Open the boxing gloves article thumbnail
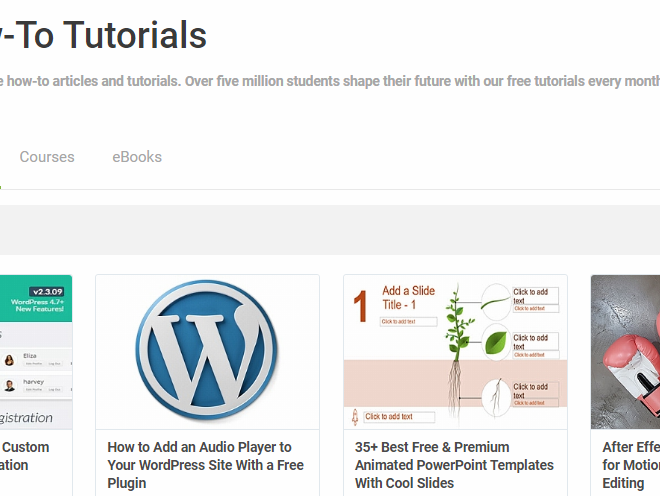Viewport: 660px width, 496px height. pos(625,352)
